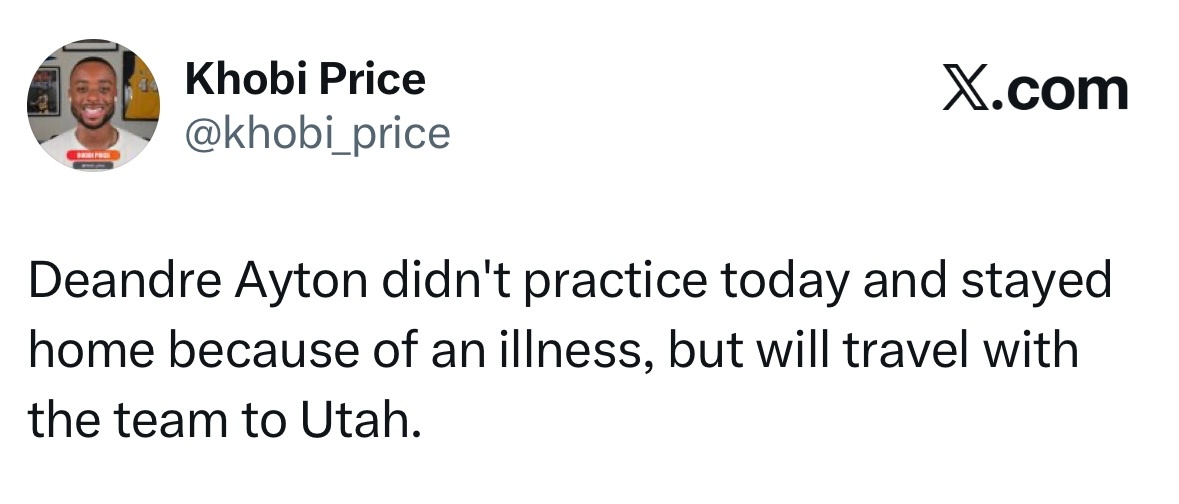Click the Khobi Price display name
This screenshot has width=1179, height=504.
(x=305, y=79)
